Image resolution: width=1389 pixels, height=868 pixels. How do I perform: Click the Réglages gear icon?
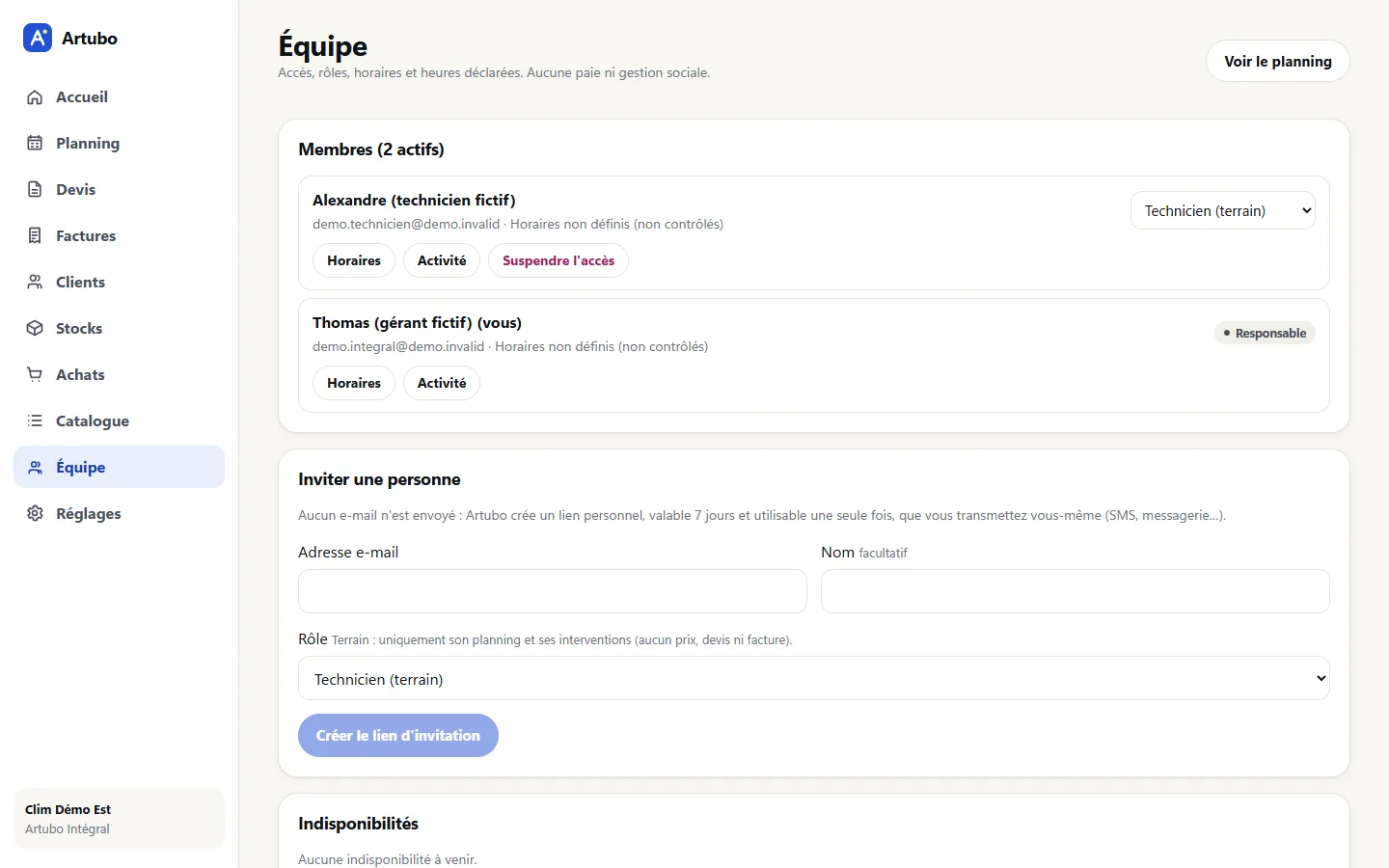pos(35,514)
